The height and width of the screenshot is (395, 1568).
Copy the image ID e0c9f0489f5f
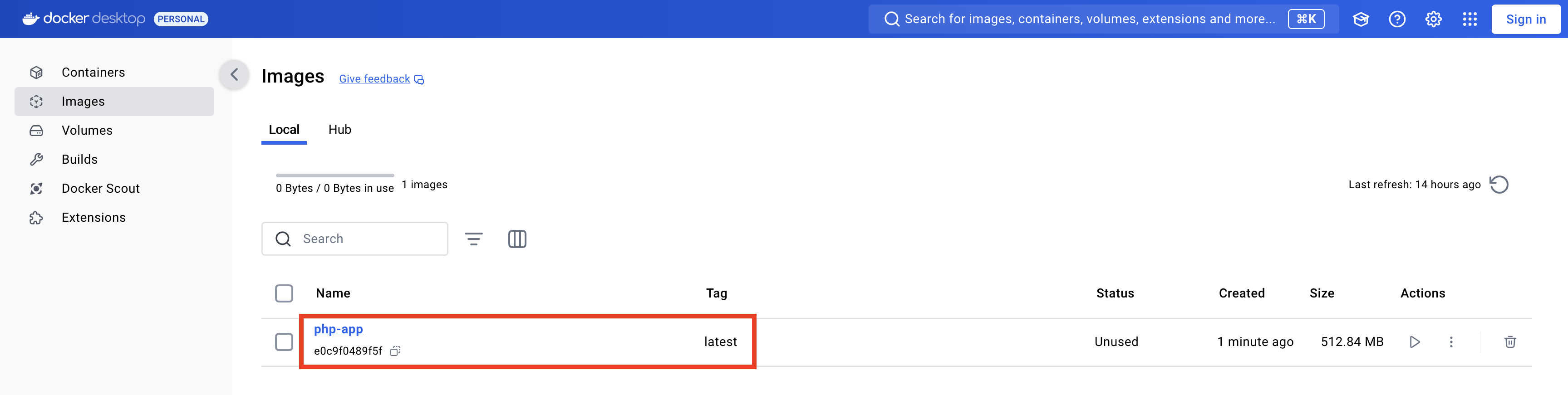click(395, 351)
